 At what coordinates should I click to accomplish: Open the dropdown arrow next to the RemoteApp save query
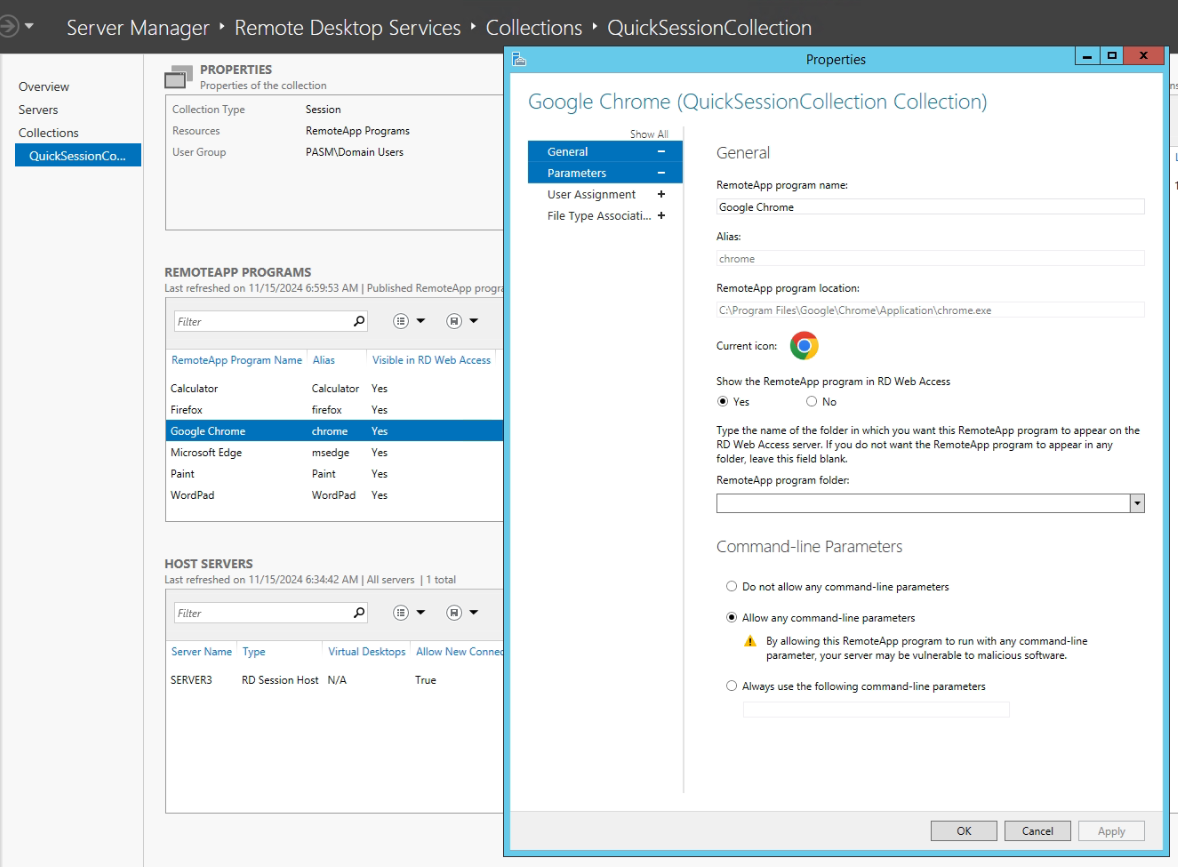(473, 321)
